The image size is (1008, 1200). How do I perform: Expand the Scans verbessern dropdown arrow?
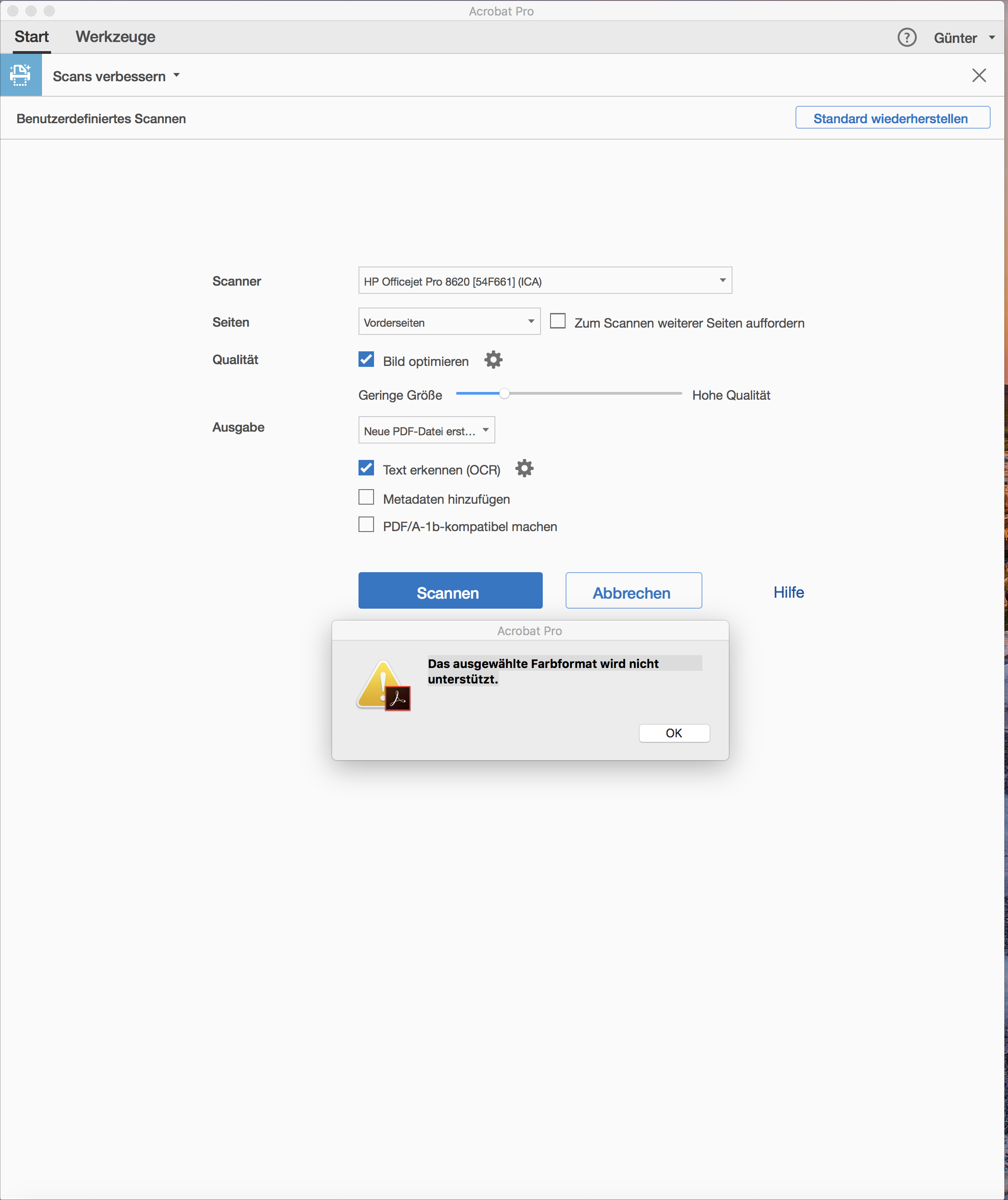[177, 75]
